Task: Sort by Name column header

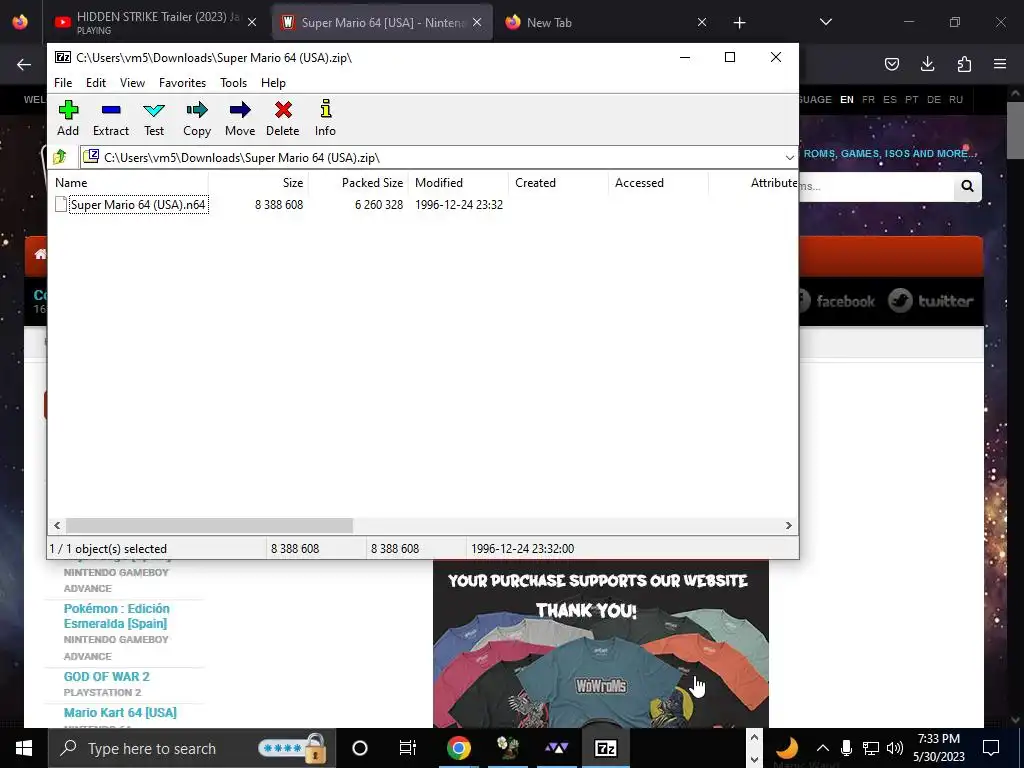Action: click(x=129, y=183)
